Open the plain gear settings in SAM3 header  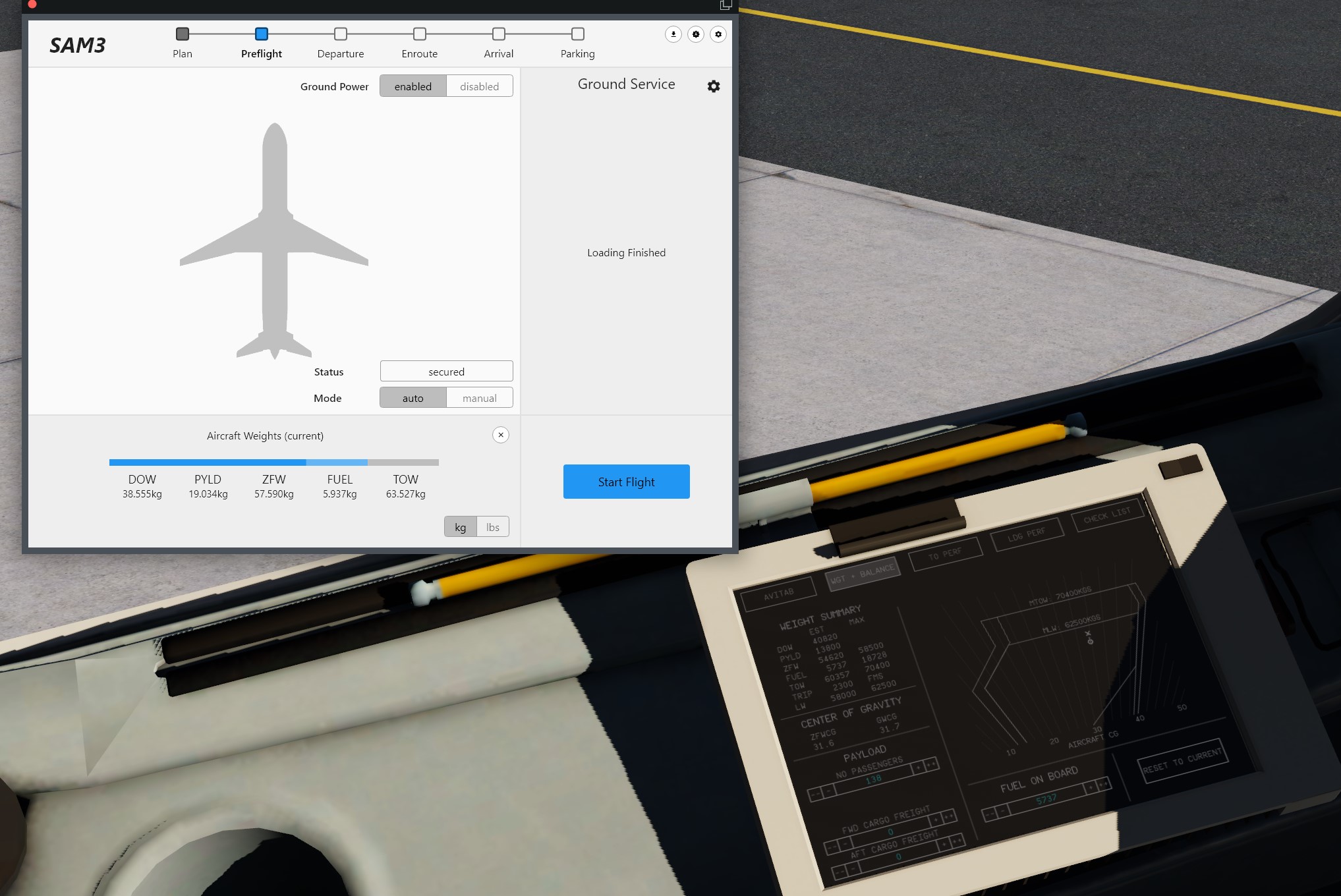[718, 34]
